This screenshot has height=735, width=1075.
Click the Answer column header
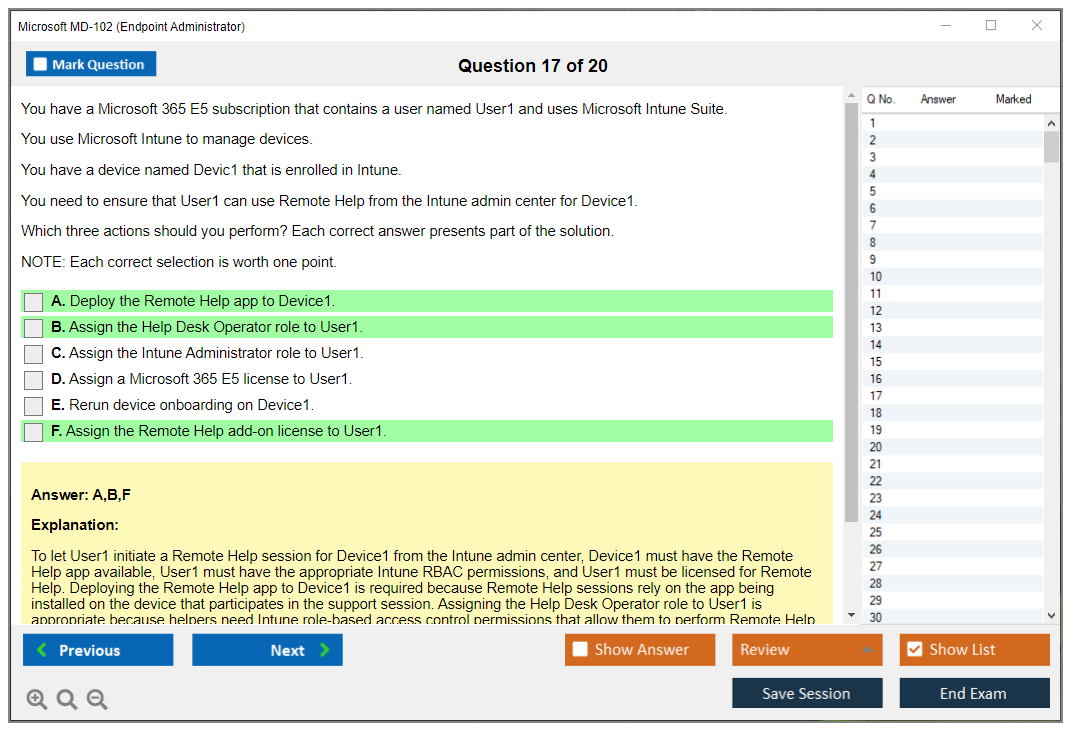click(x=938, y=99)
